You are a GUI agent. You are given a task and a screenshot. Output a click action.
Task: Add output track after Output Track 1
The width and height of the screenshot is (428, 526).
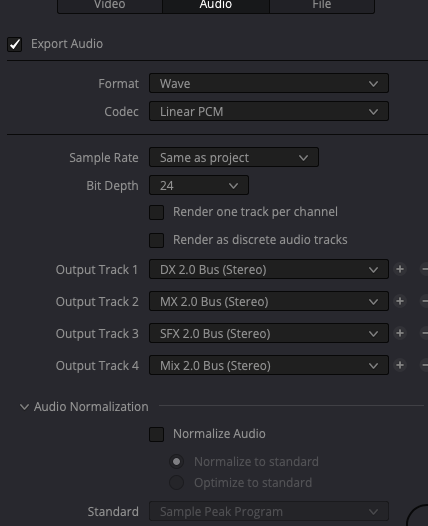coord(400,269)
